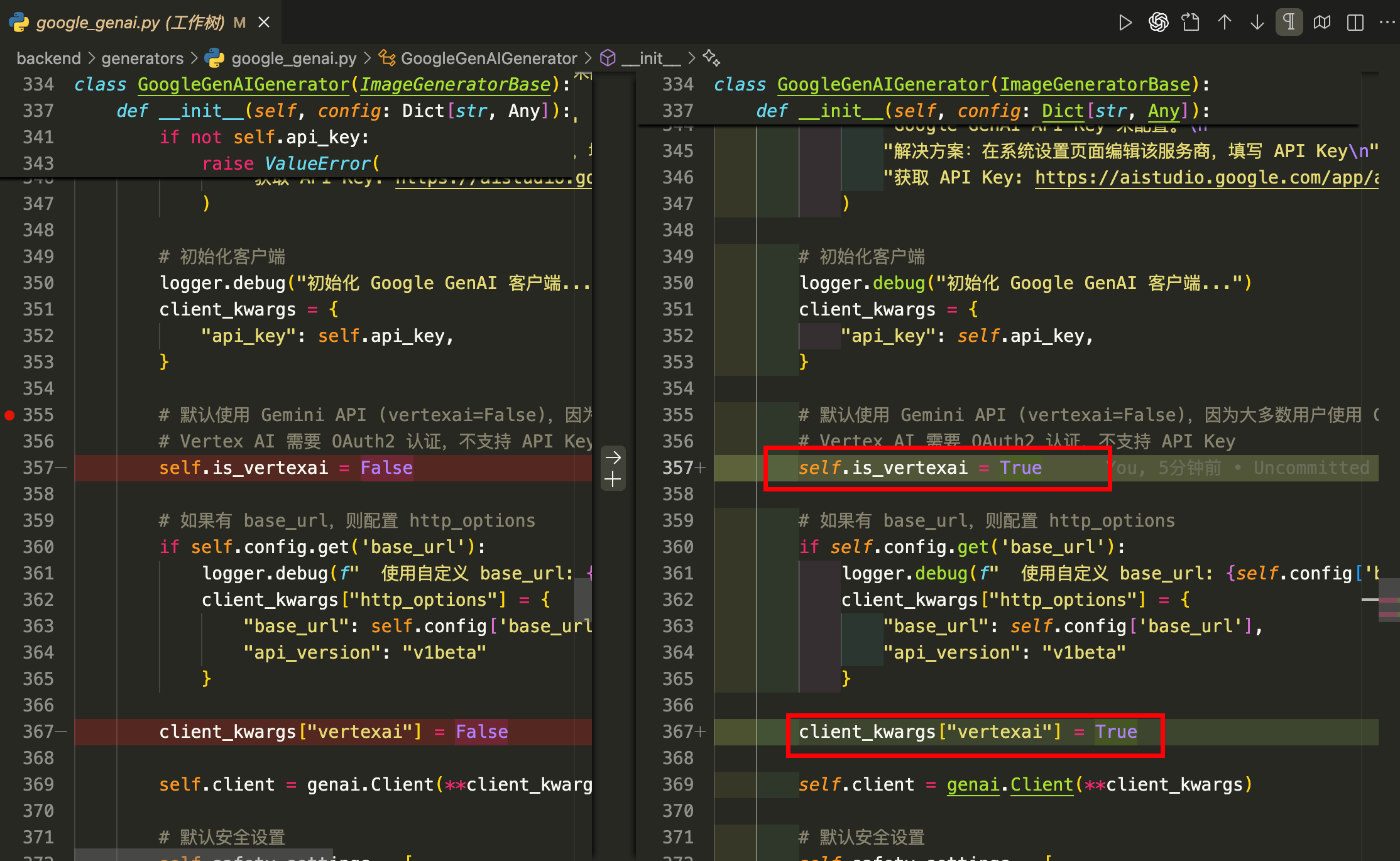Image resolution: width=1400 pixels, height=861 pixels.
Task: Split the editor with the split icon
Action: point(1355,23)
